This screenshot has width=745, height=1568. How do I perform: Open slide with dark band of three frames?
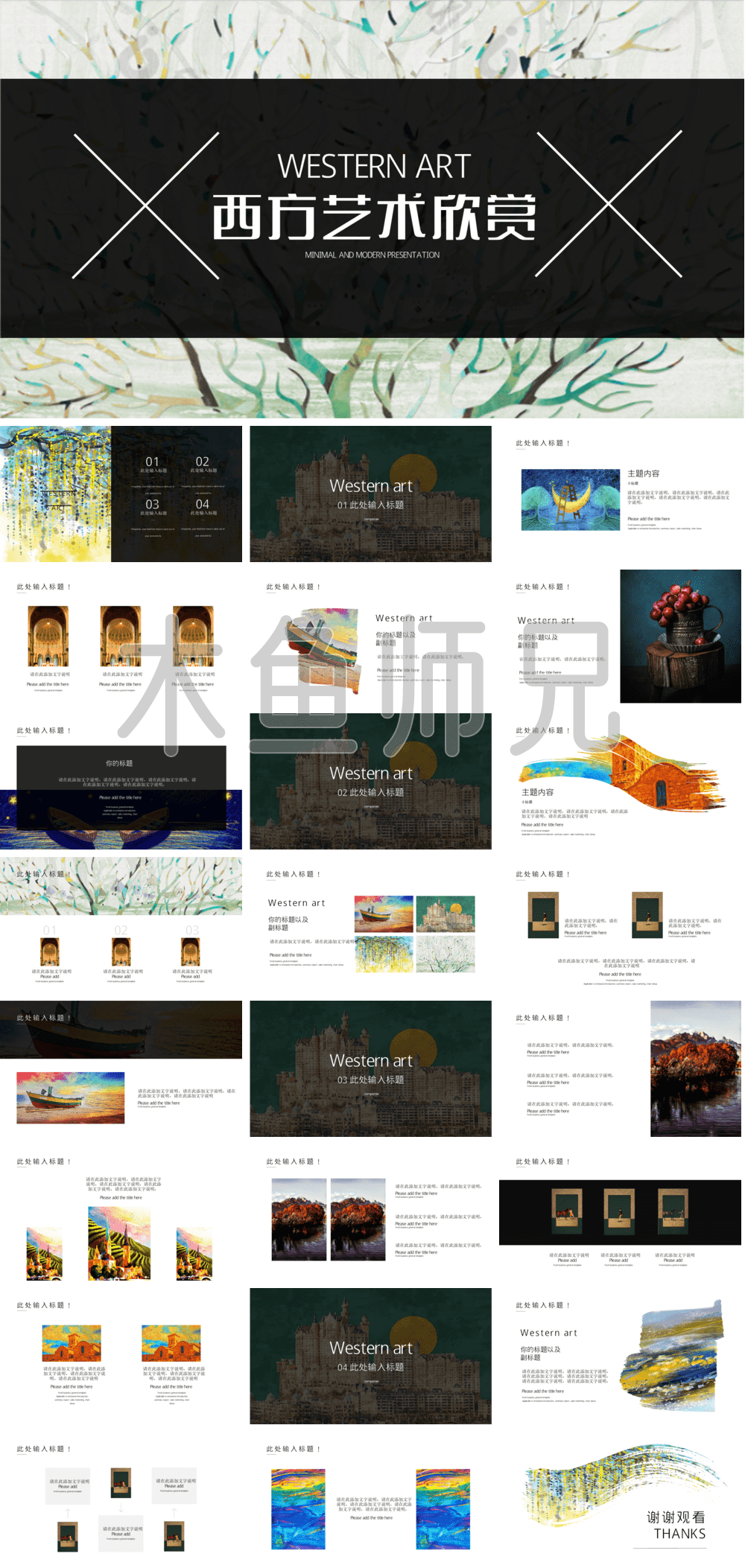(x=620, y=1212)
